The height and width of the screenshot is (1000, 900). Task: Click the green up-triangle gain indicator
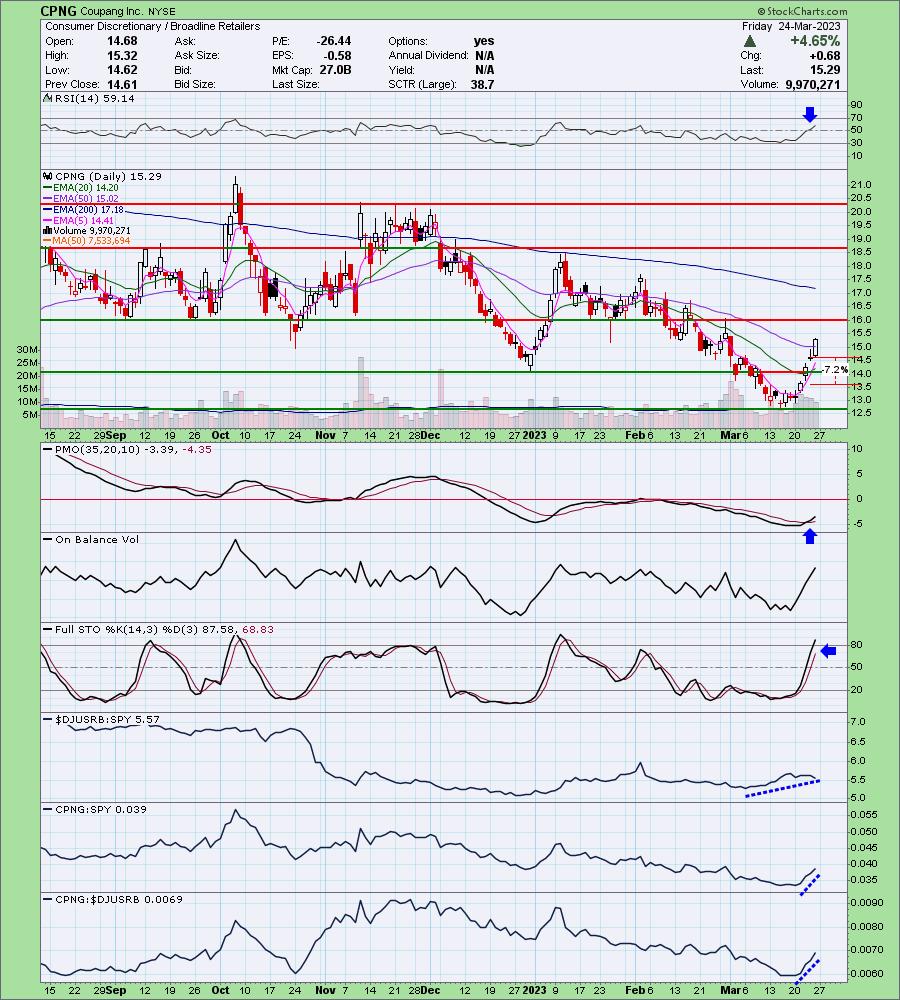(750, 41)
